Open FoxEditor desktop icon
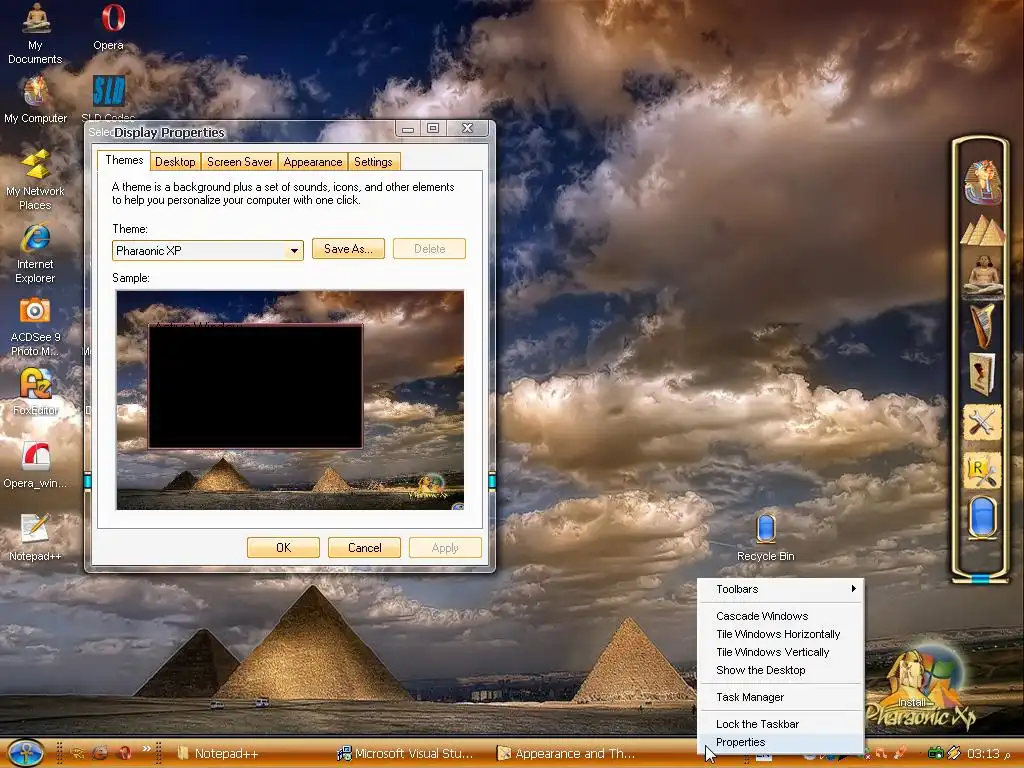This screenshot has width=1024, height=768. click(x=35, y=392)
